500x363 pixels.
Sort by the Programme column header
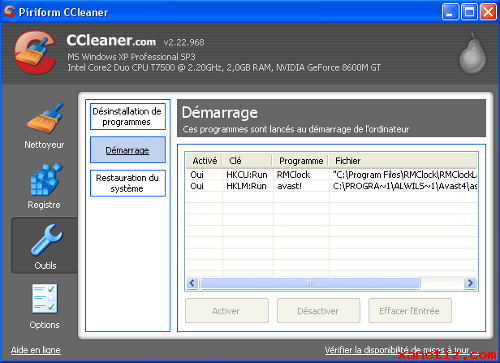[x=301, y=161]
